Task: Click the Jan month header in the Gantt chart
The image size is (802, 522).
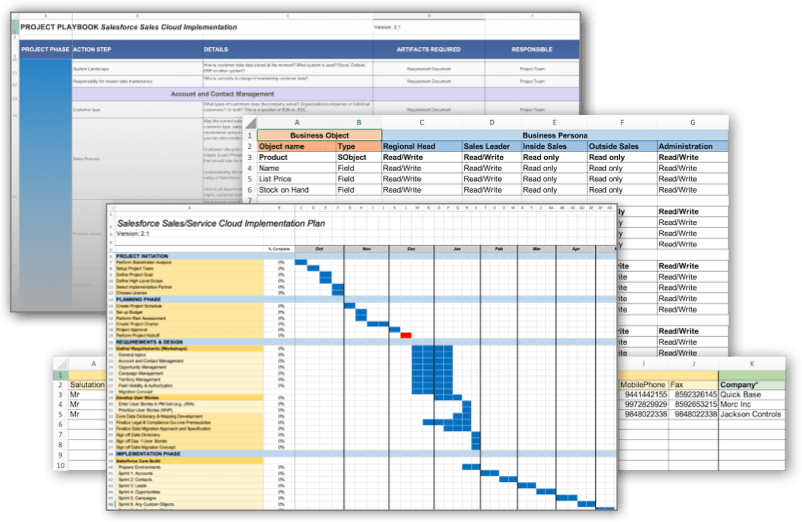Action: 457,249
